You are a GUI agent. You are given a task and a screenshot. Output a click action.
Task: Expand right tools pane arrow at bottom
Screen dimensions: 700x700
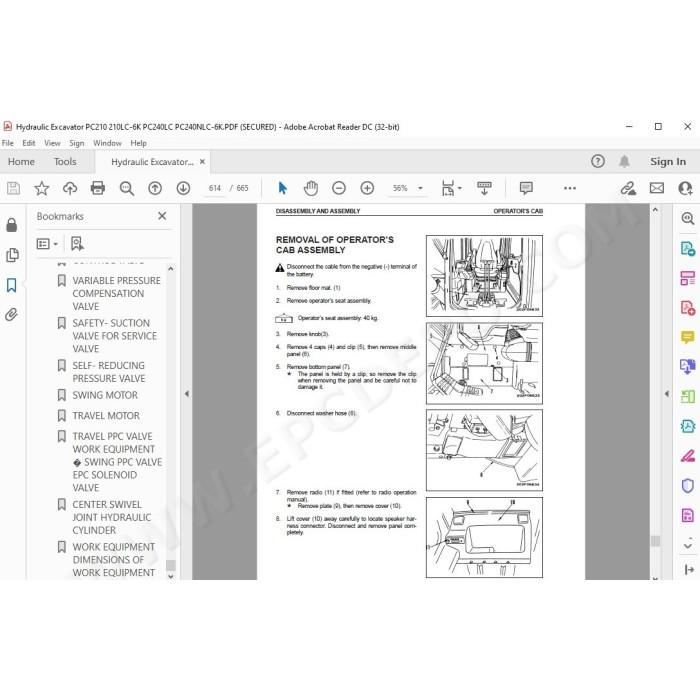[x=689, y=569]
